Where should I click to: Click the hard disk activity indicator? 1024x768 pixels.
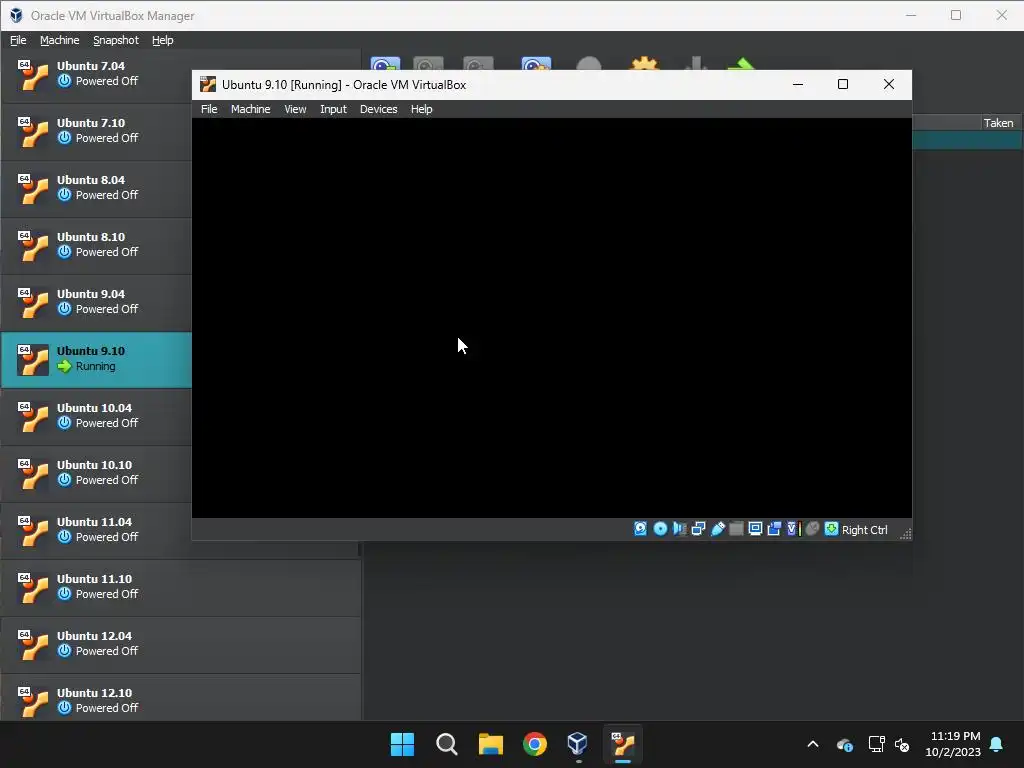640,529
